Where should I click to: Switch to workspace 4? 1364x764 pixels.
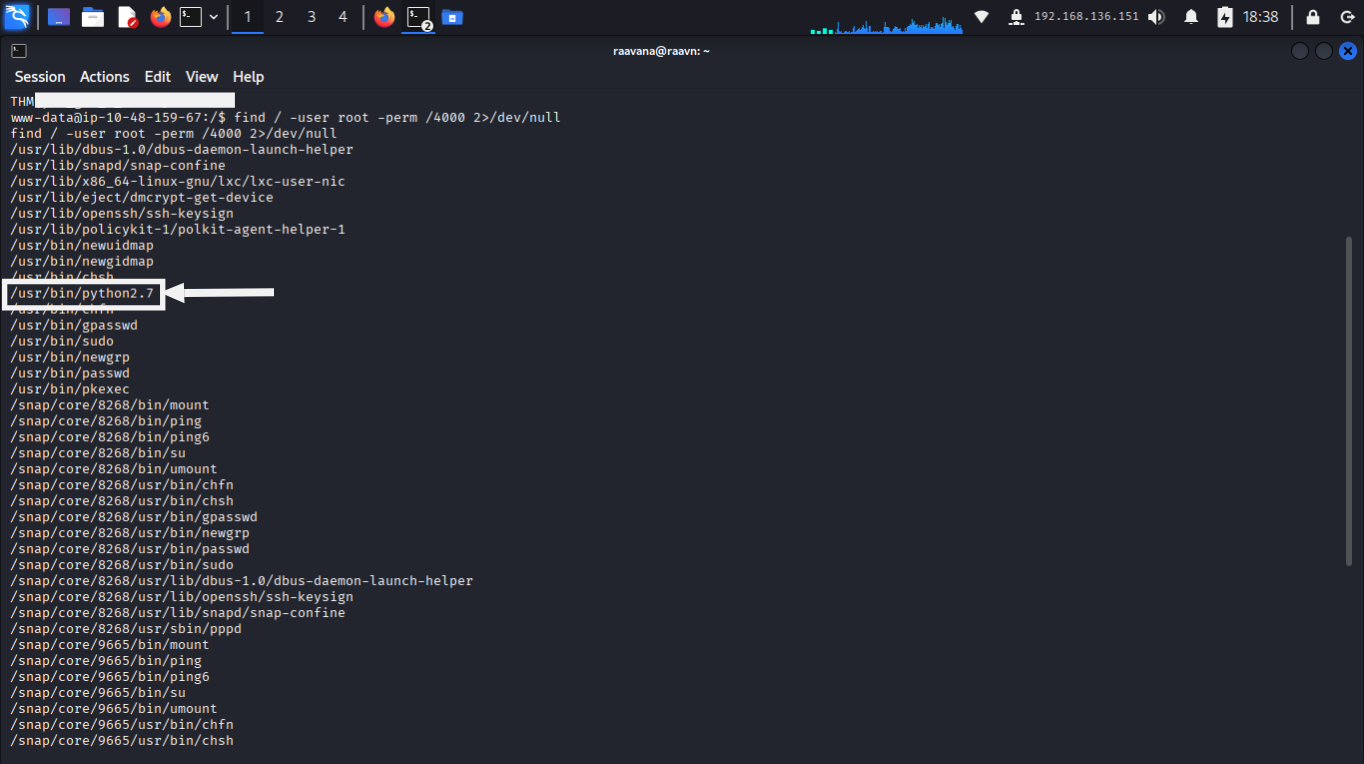[343, 17]
